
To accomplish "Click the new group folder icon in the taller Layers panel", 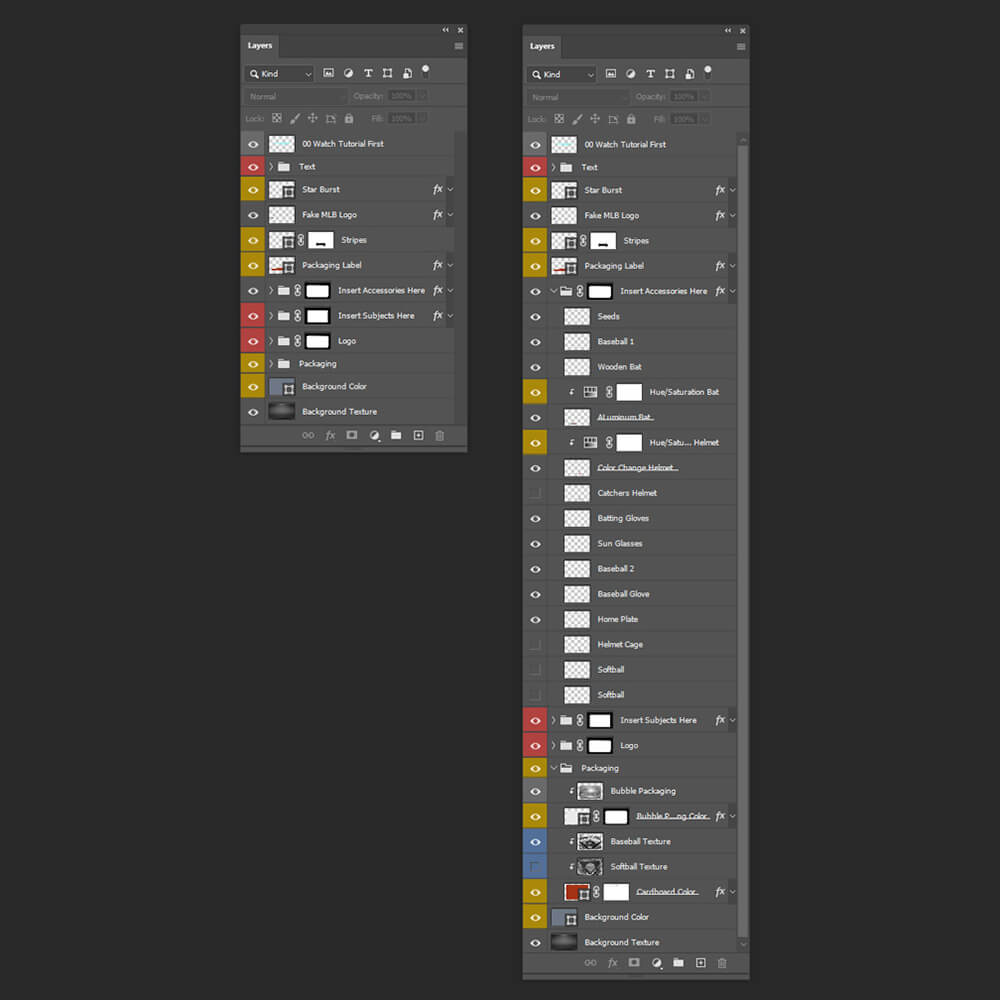I will [678, 963].
